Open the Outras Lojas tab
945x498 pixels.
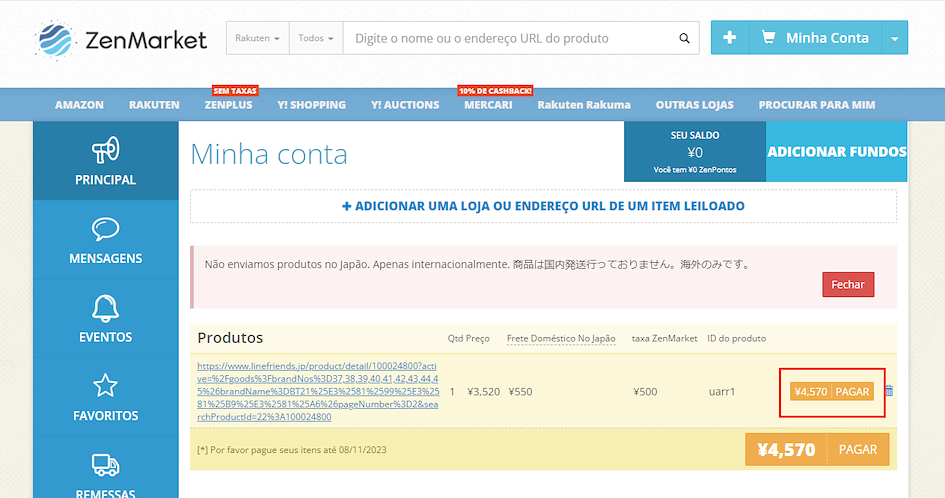pyautogui.click(x=694, y=105)
